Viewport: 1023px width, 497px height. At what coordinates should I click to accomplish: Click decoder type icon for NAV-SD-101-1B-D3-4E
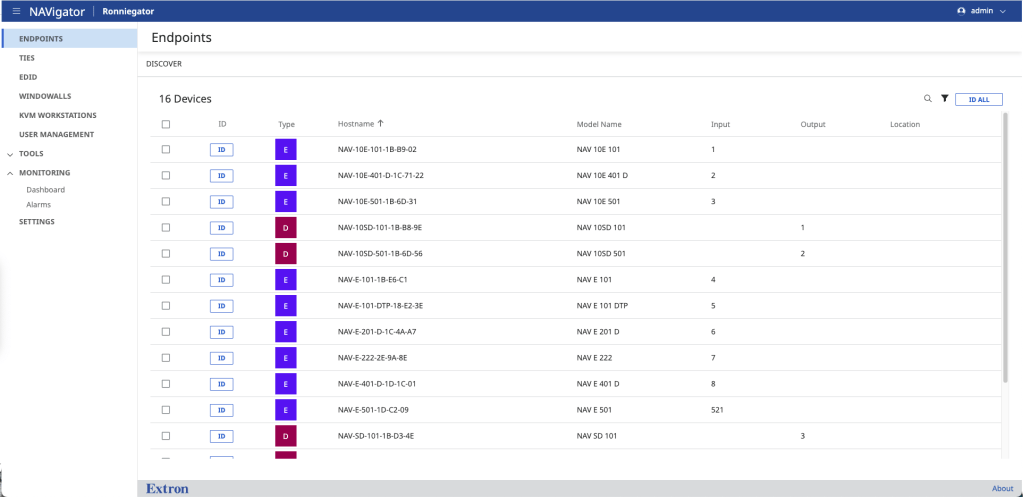click(286, 436)
